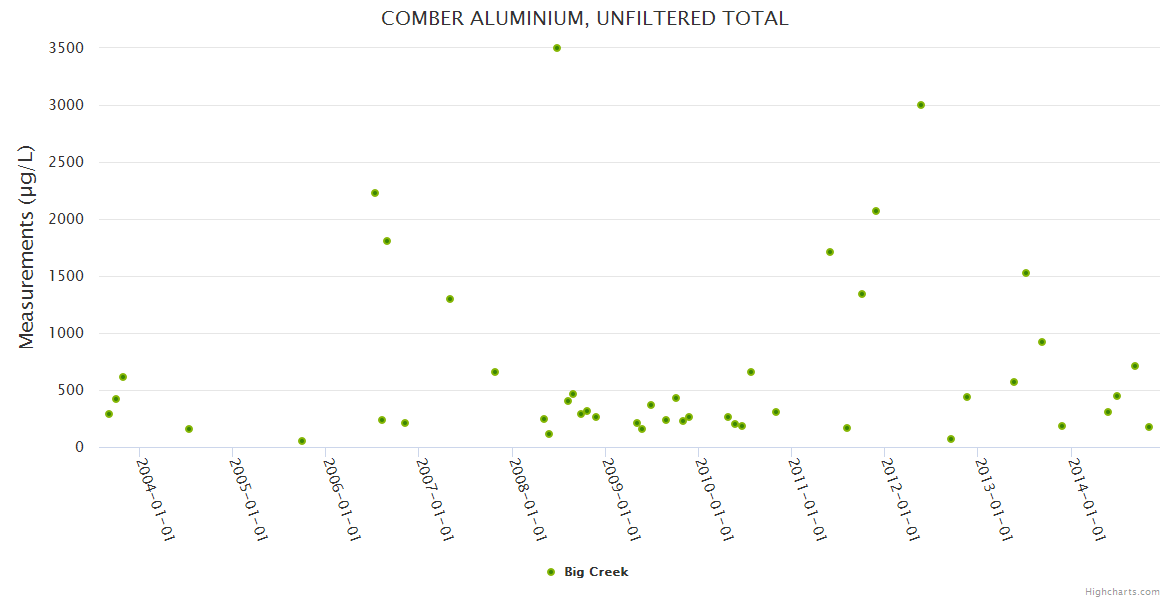The height and width of the screenshot is (600, 1170).
Task: Click the Measurements (µg/L) y-axis title
Action: [27, 247]
